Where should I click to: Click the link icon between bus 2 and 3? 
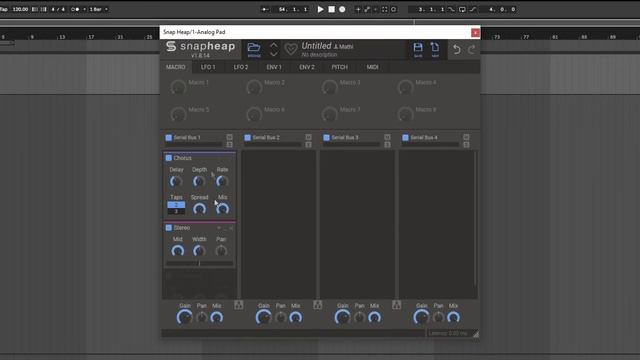[318, 304]
